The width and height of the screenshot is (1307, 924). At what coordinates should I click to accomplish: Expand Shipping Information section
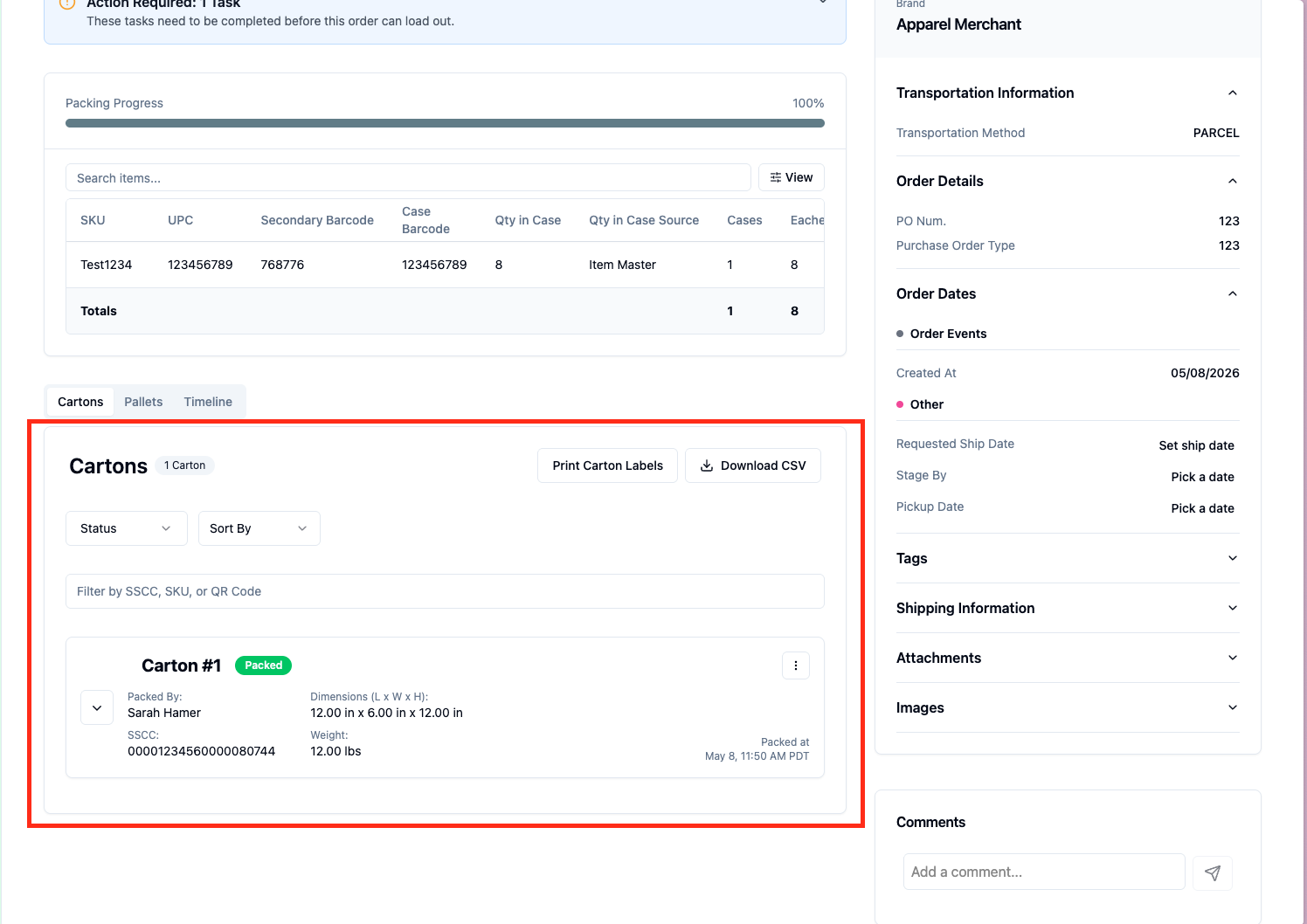(1232, 608)
